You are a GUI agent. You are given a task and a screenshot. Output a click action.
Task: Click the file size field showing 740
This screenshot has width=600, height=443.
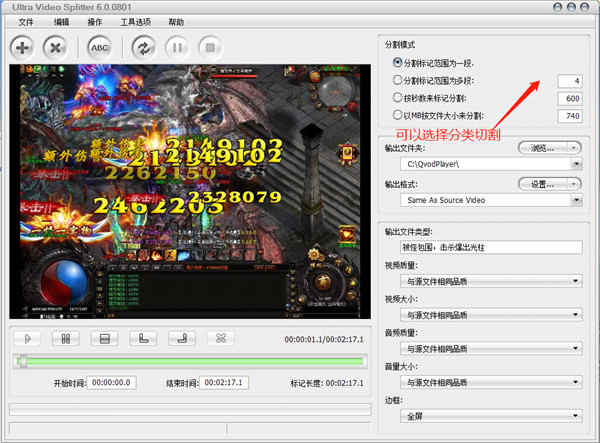(570, 116)
